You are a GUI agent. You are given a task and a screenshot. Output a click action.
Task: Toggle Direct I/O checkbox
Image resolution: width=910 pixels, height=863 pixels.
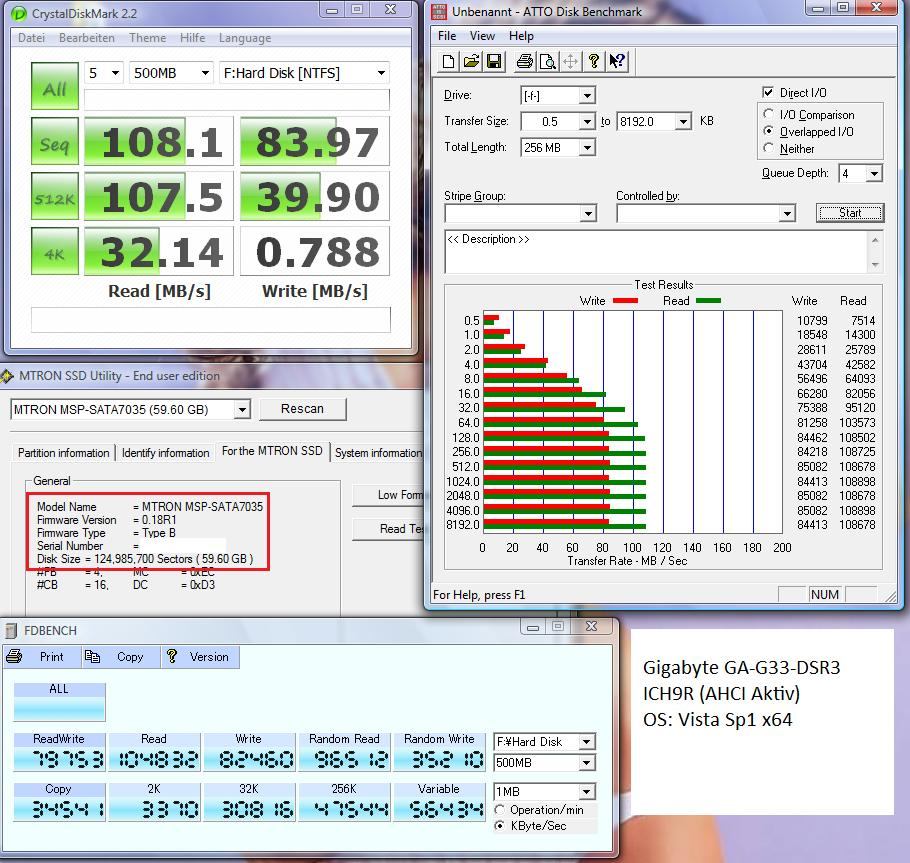click(768, 92)
